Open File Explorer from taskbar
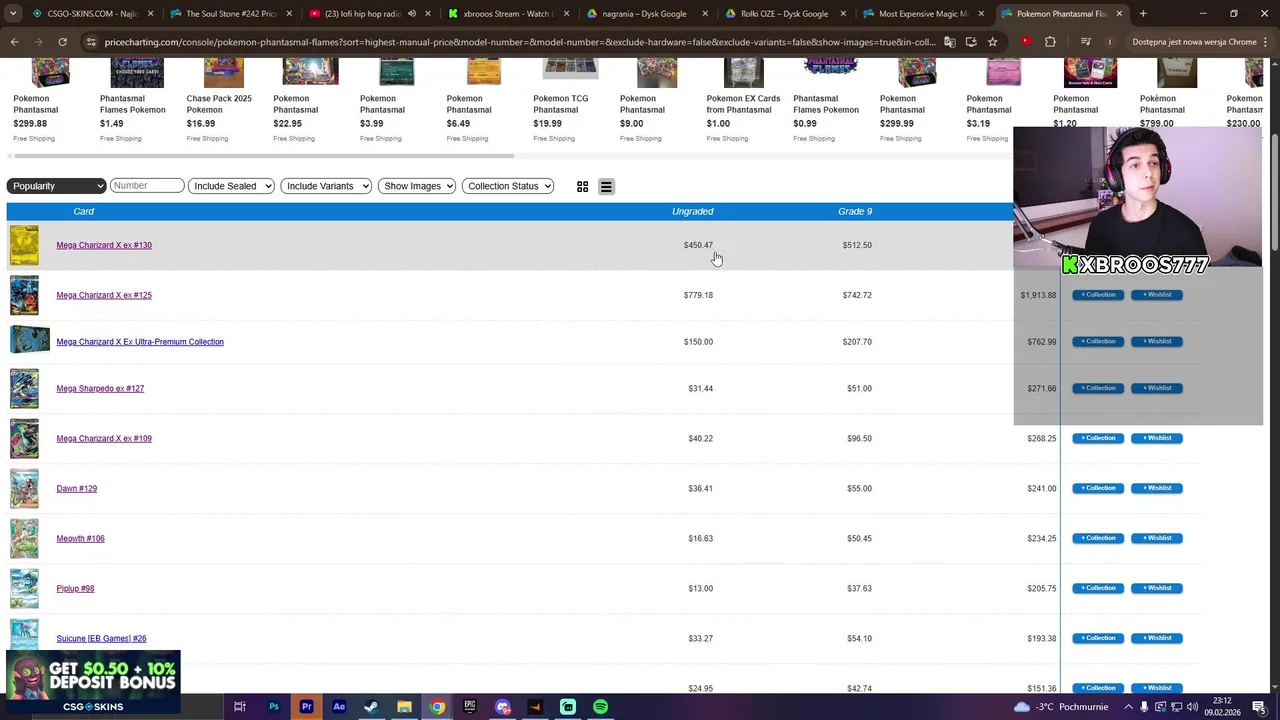 404,707
